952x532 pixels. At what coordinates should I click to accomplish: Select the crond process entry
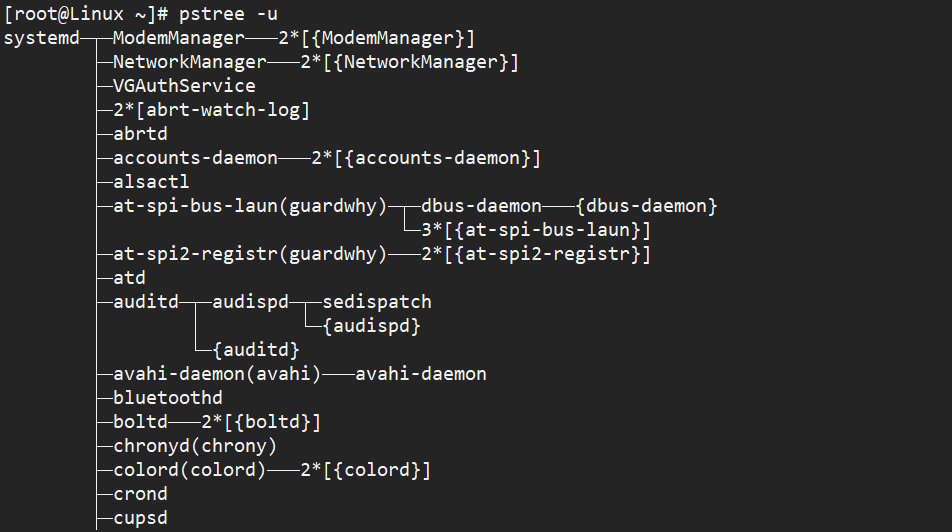coord(140,494)
